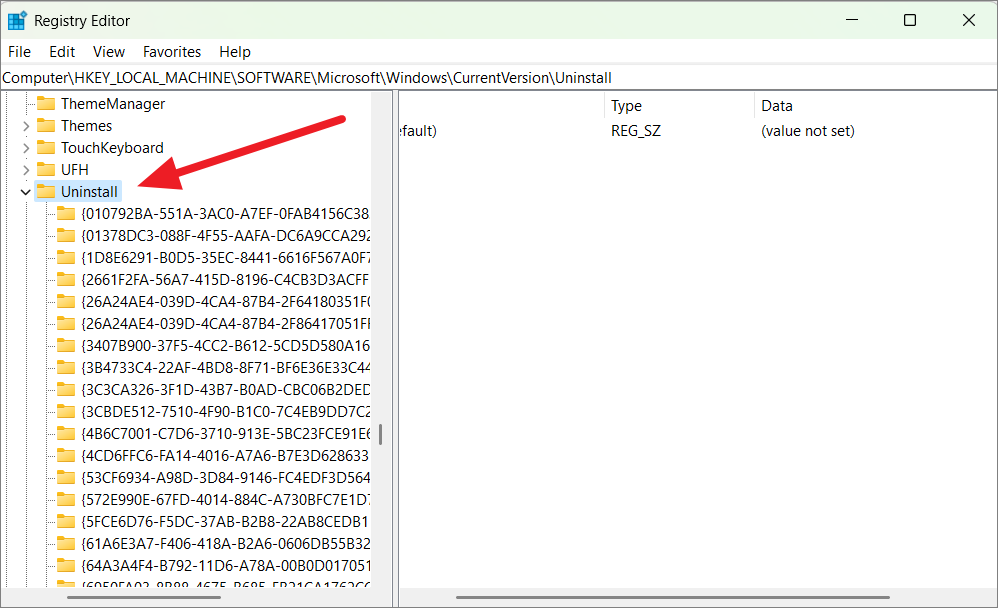Click folder icon for {64A3A4F4-B792 key
998x608 pixels.
coord(66,565)
